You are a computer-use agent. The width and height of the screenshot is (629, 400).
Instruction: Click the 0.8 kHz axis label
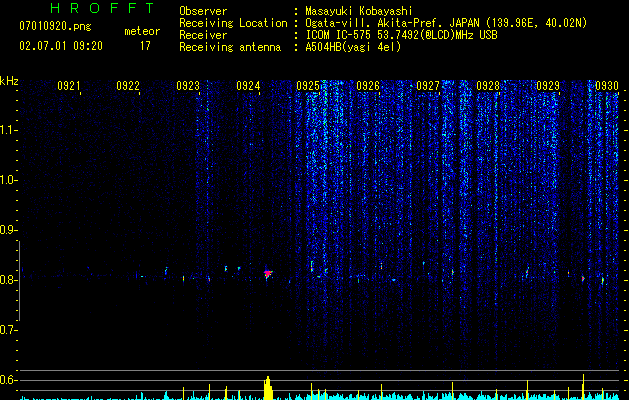pyautogui.click(x=9, y=280)
